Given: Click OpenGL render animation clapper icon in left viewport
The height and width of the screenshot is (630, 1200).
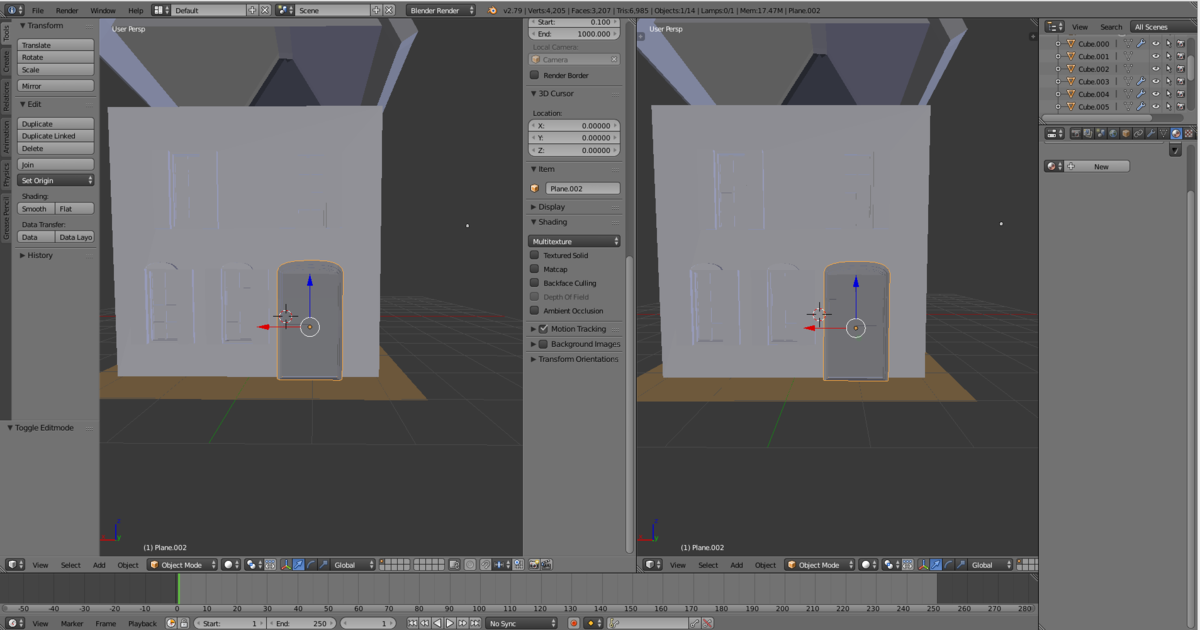Looking at the screenshot, I should (546, 565).
